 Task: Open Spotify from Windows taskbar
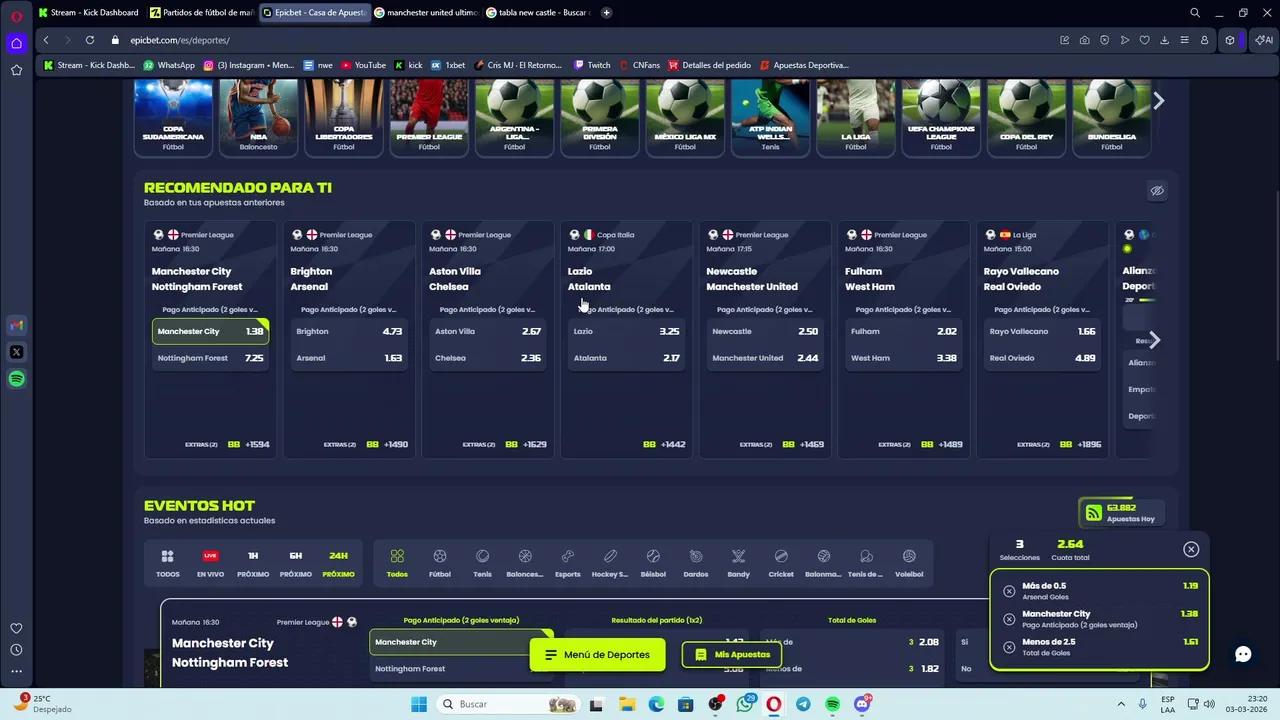coord(832,704)
